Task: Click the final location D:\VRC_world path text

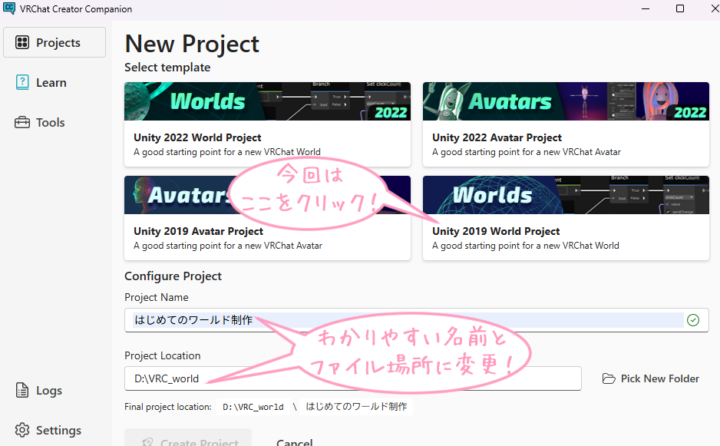Action: (x=253, y=407)
